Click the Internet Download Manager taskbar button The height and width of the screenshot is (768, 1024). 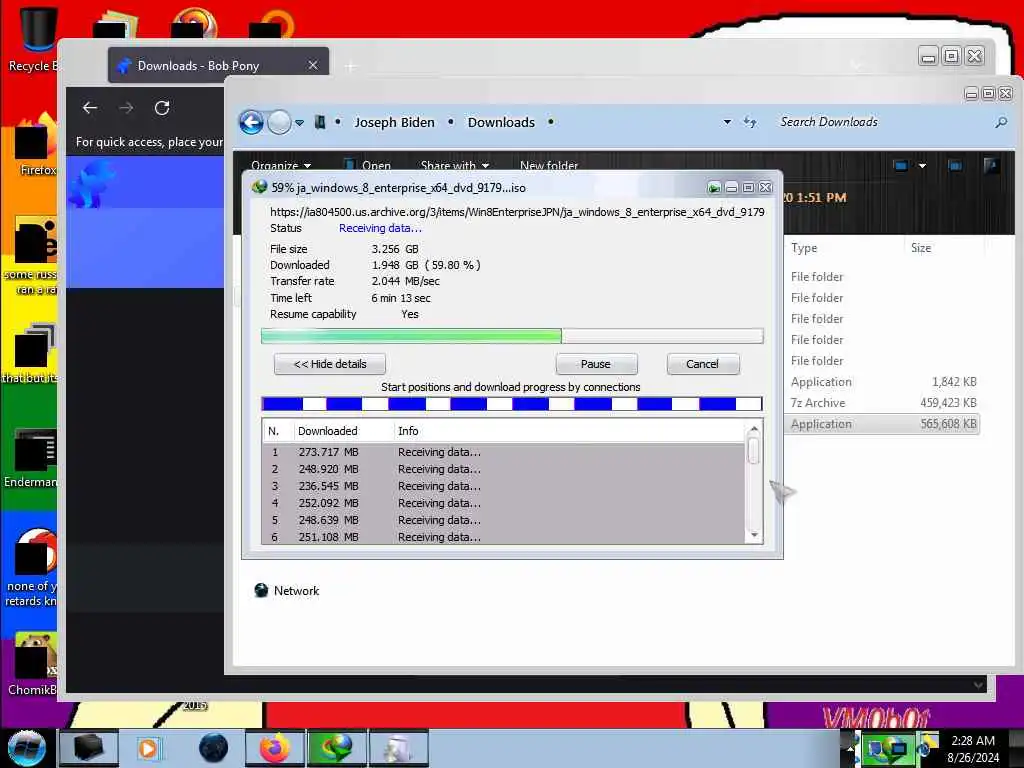point(337,748)
